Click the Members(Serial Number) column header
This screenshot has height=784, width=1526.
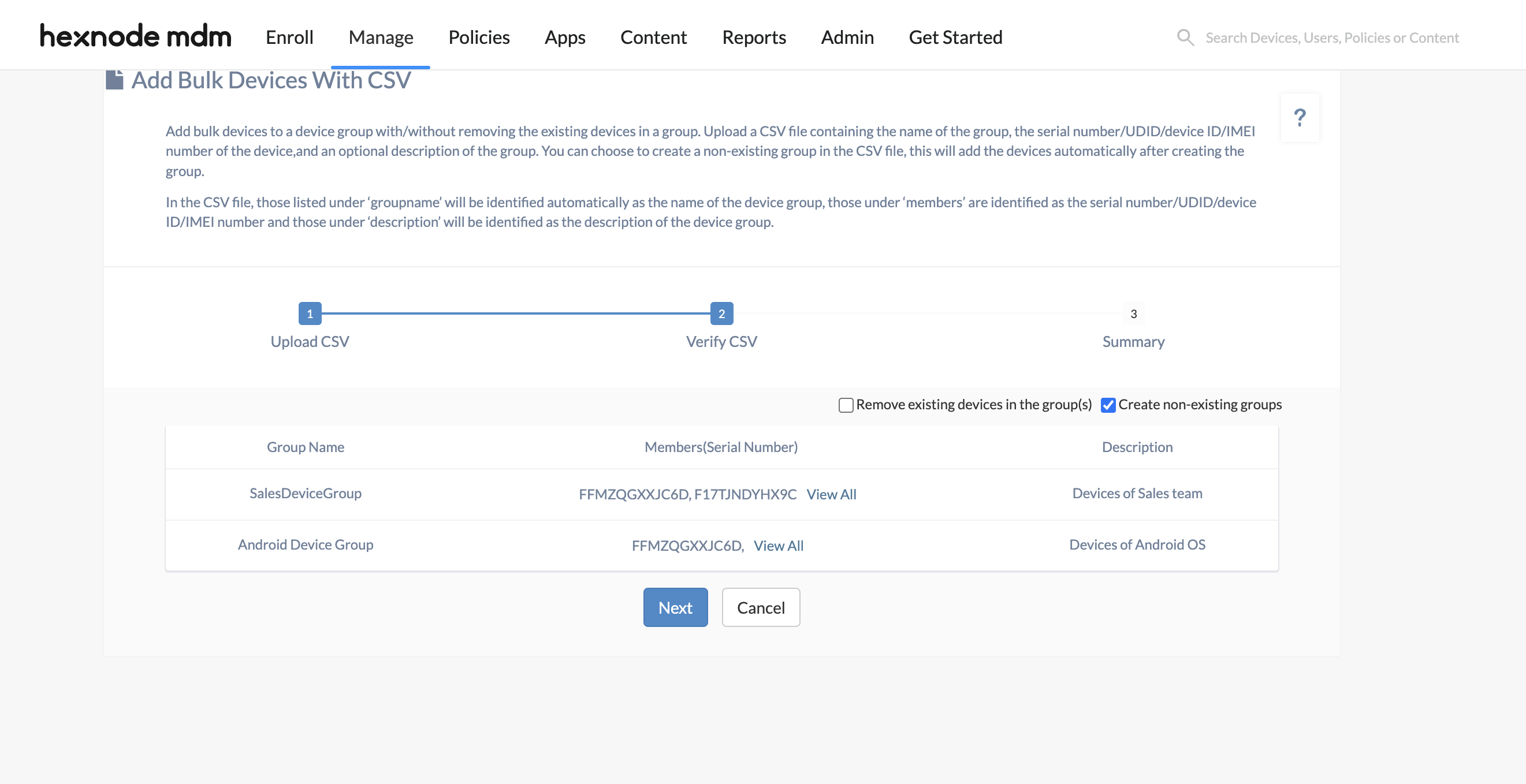point(721,447)
